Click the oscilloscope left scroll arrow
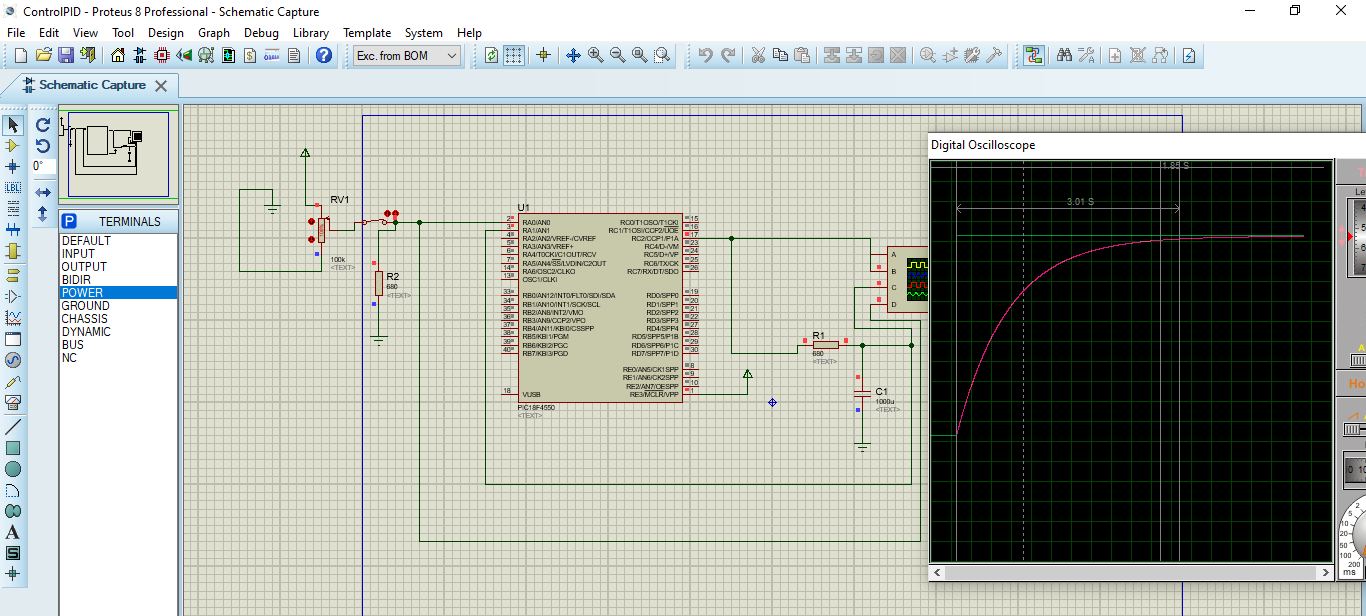 pos(938,573)
